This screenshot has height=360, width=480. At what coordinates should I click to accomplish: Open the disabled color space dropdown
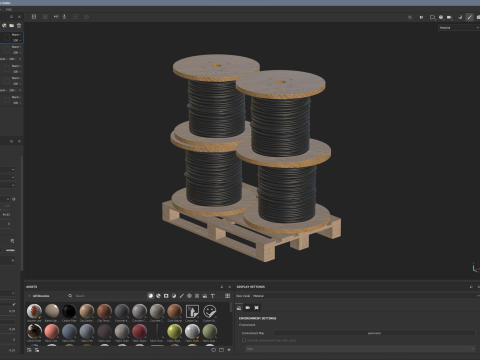coord(360,349)
